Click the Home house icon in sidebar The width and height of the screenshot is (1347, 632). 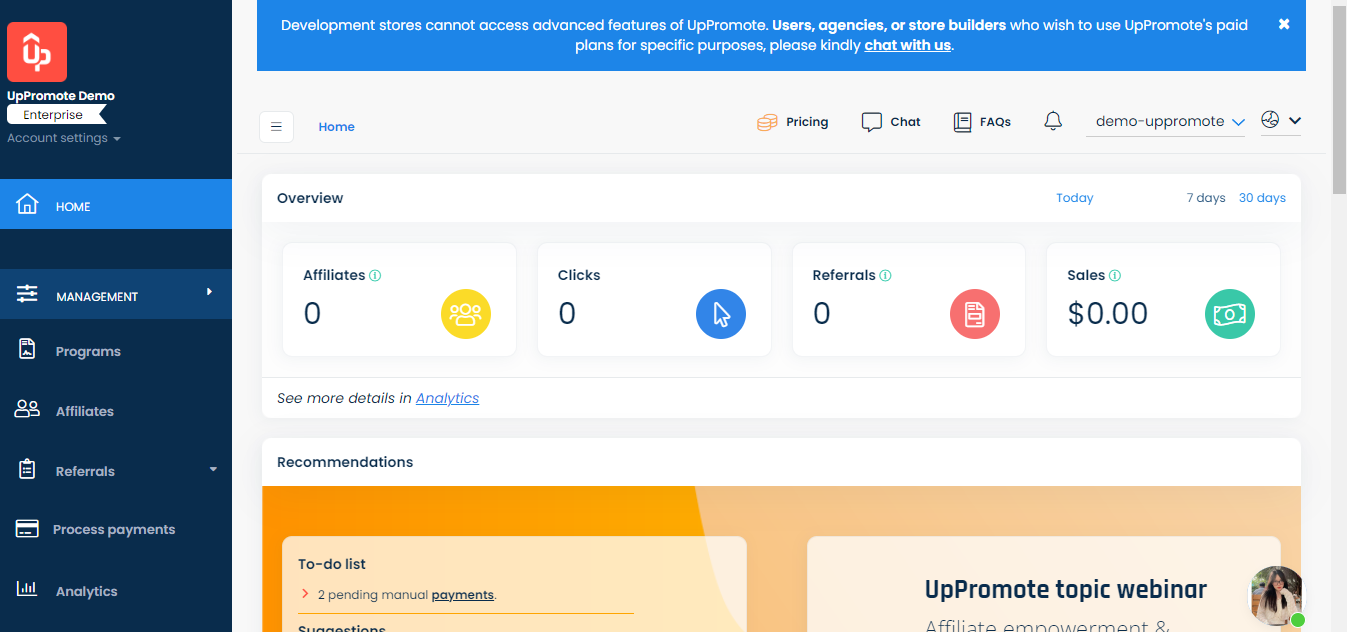click(28, 205)
